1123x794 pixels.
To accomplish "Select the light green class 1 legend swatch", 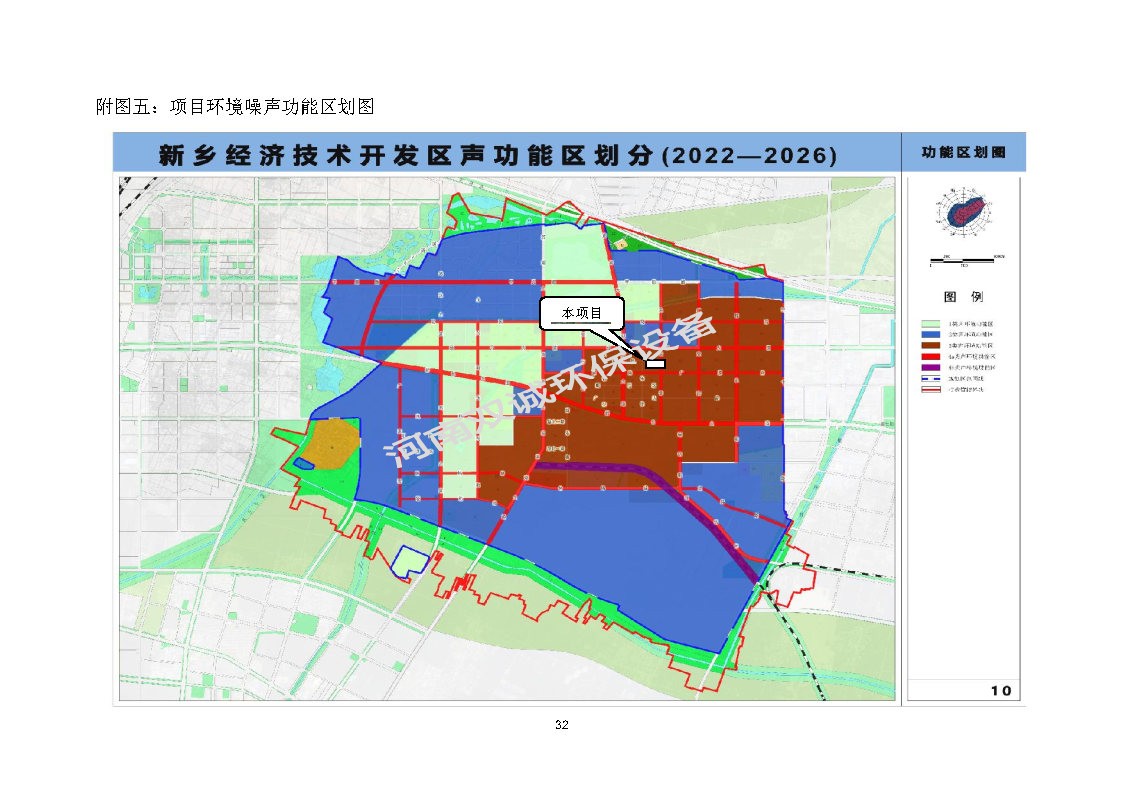I will point(932,325).
